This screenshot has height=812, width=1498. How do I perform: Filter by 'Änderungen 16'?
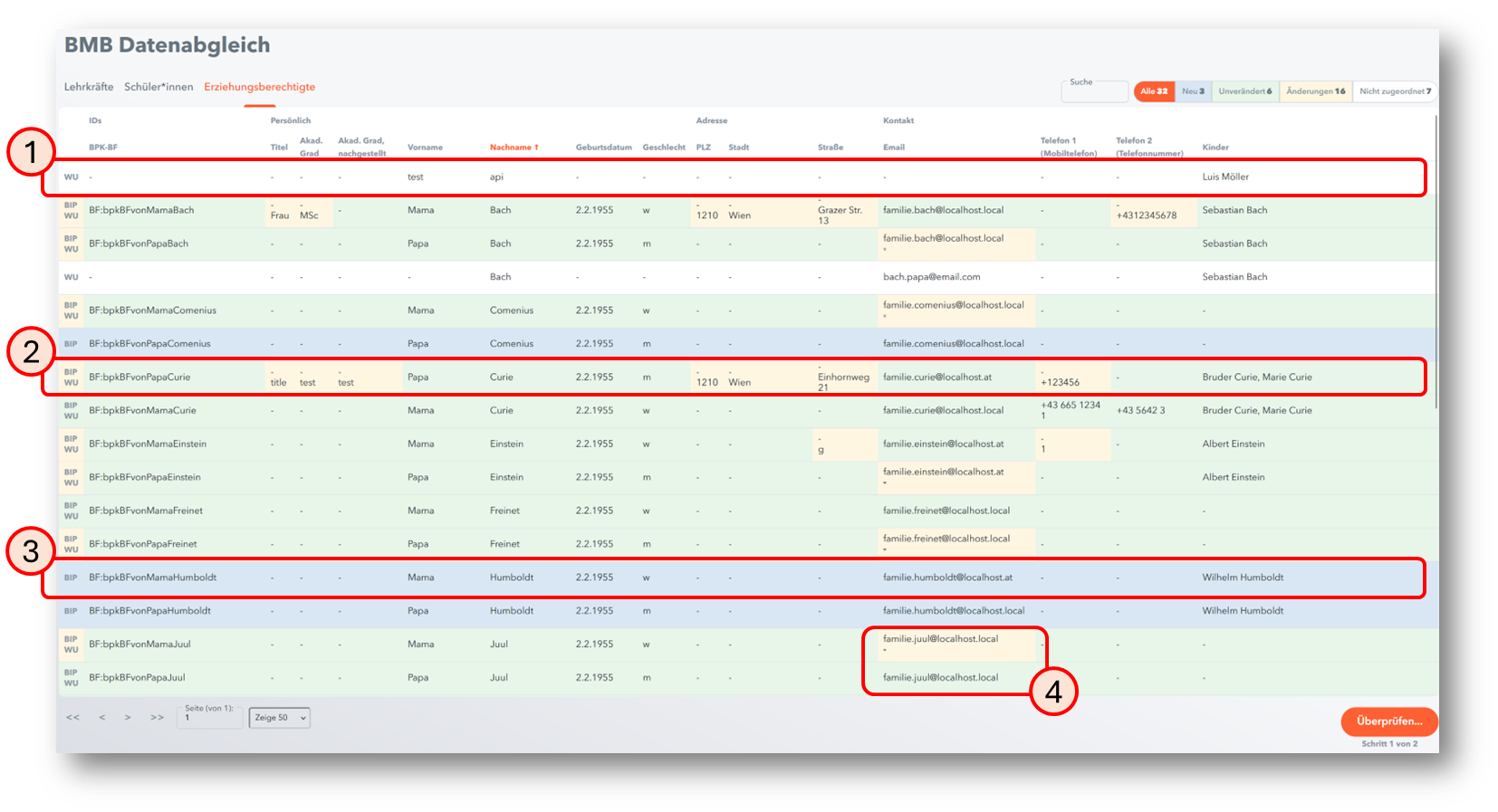(x=1315, y=91)
